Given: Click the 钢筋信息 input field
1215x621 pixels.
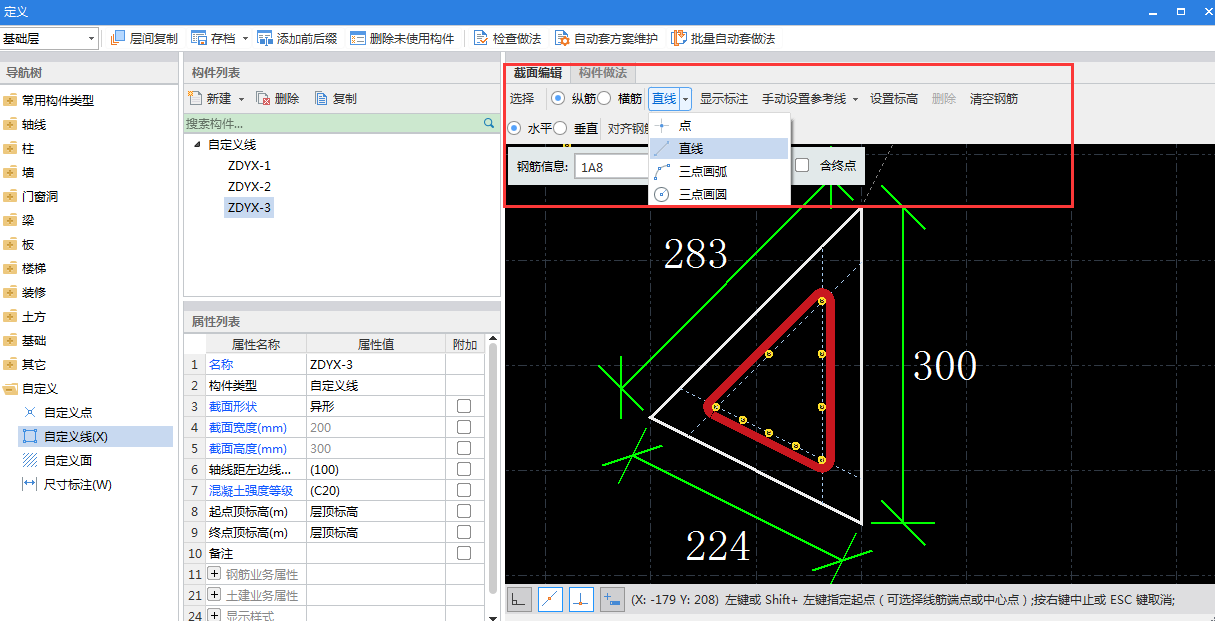Looking at the screenshot, I should (x=612, y=167).
